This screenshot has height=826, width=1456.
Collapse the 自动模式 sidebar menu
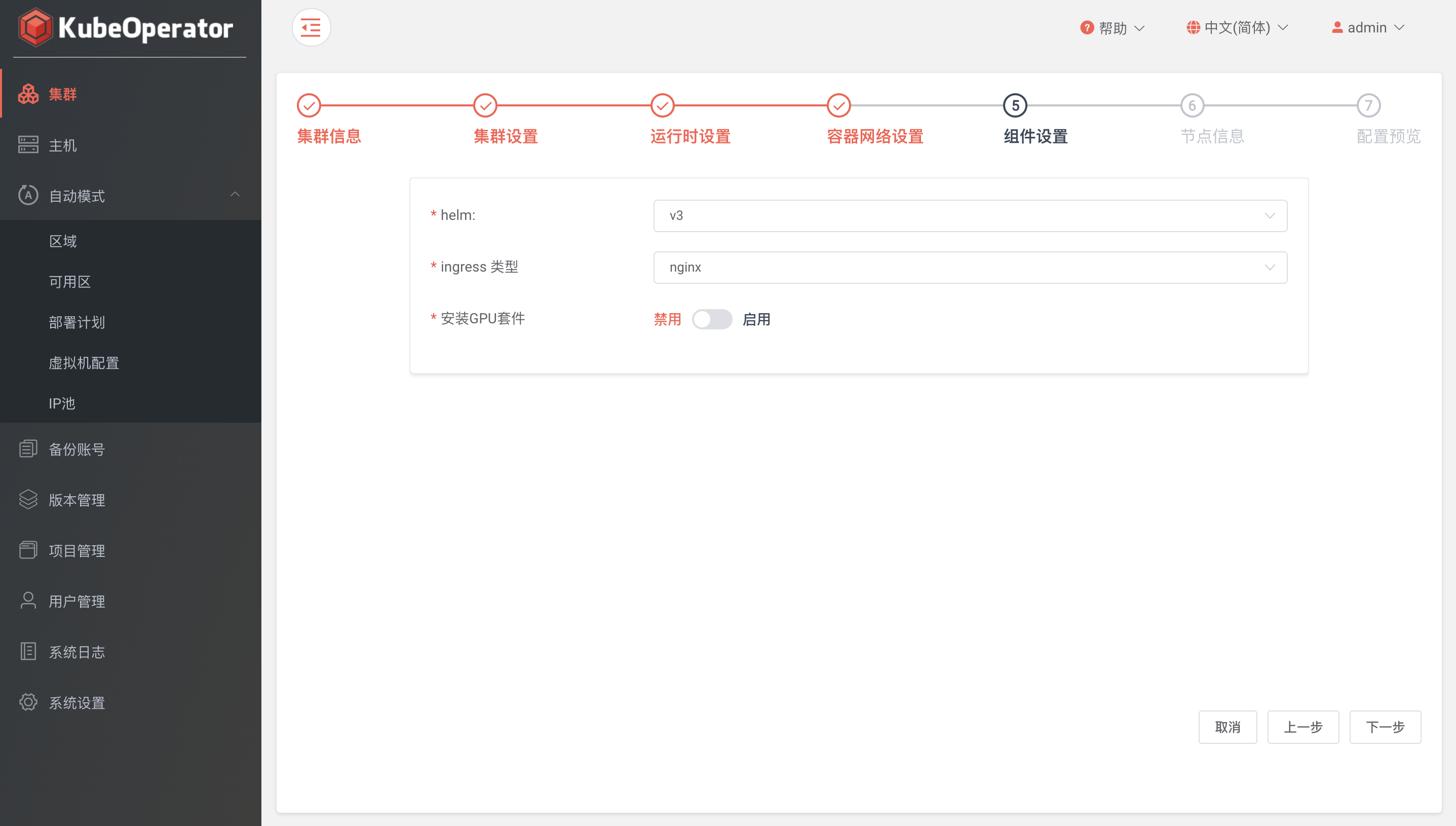pos(235,195)
